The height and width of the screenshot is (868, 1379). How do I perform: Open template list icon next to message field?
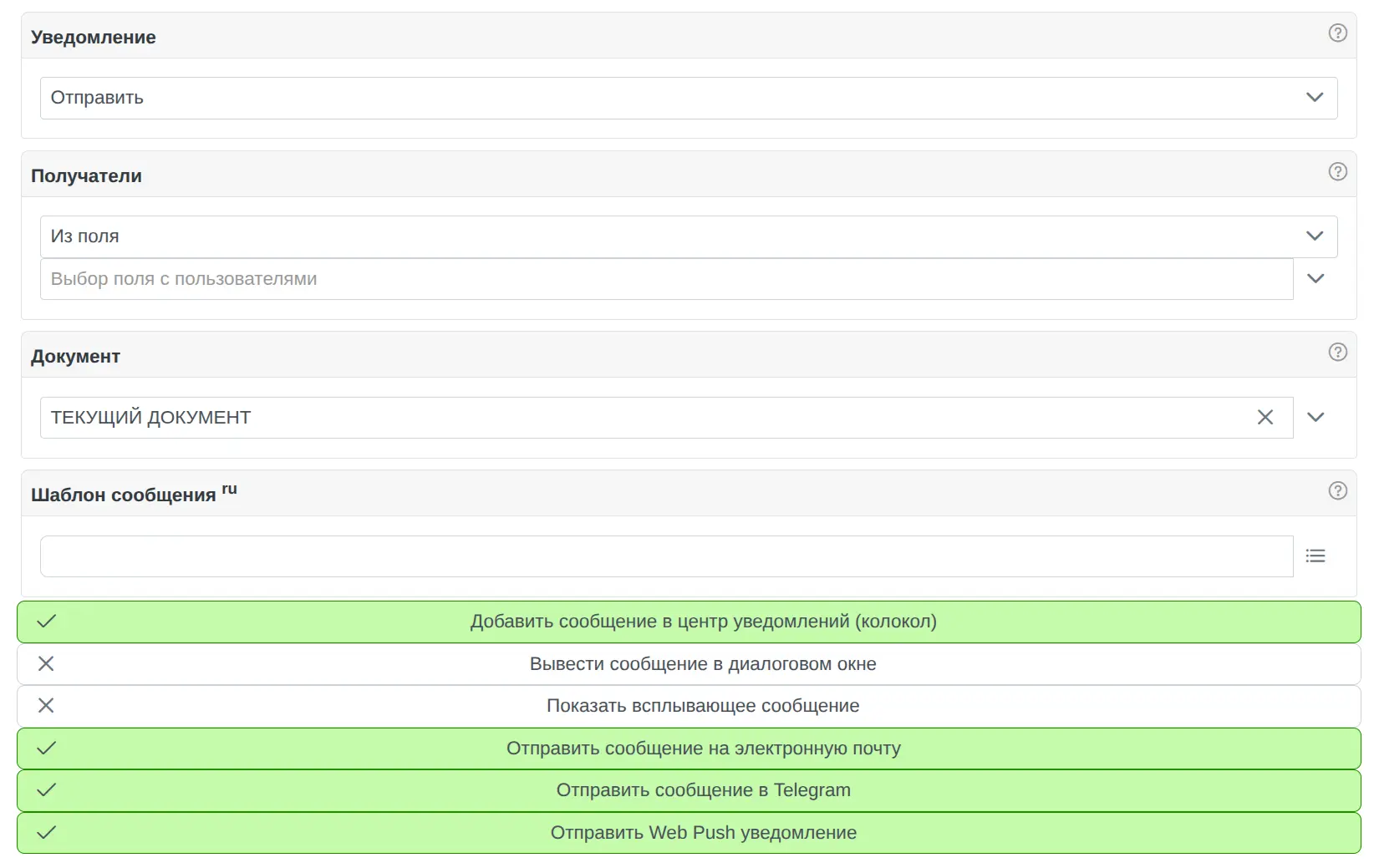tap(1315, 556)
